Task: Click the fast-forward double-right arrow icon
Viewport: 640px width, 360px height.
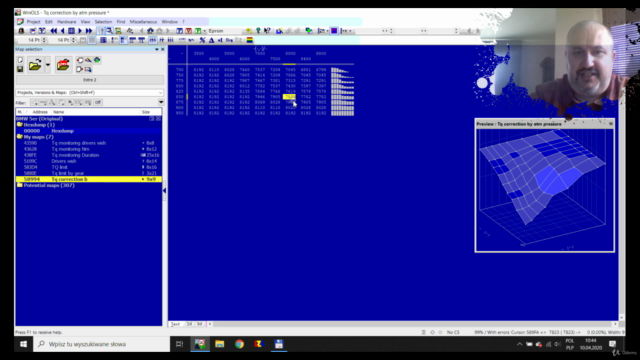Action: point(89,31)
